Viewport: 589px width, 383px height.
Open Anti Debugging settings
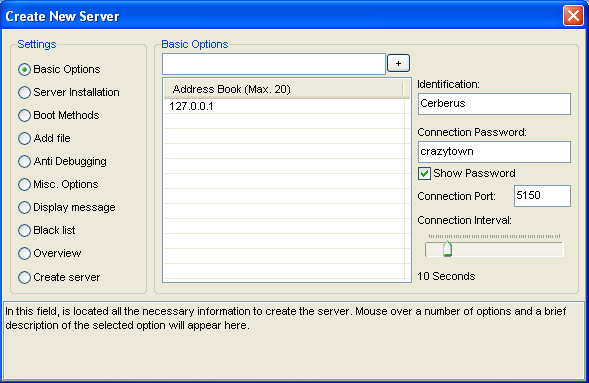24,161
